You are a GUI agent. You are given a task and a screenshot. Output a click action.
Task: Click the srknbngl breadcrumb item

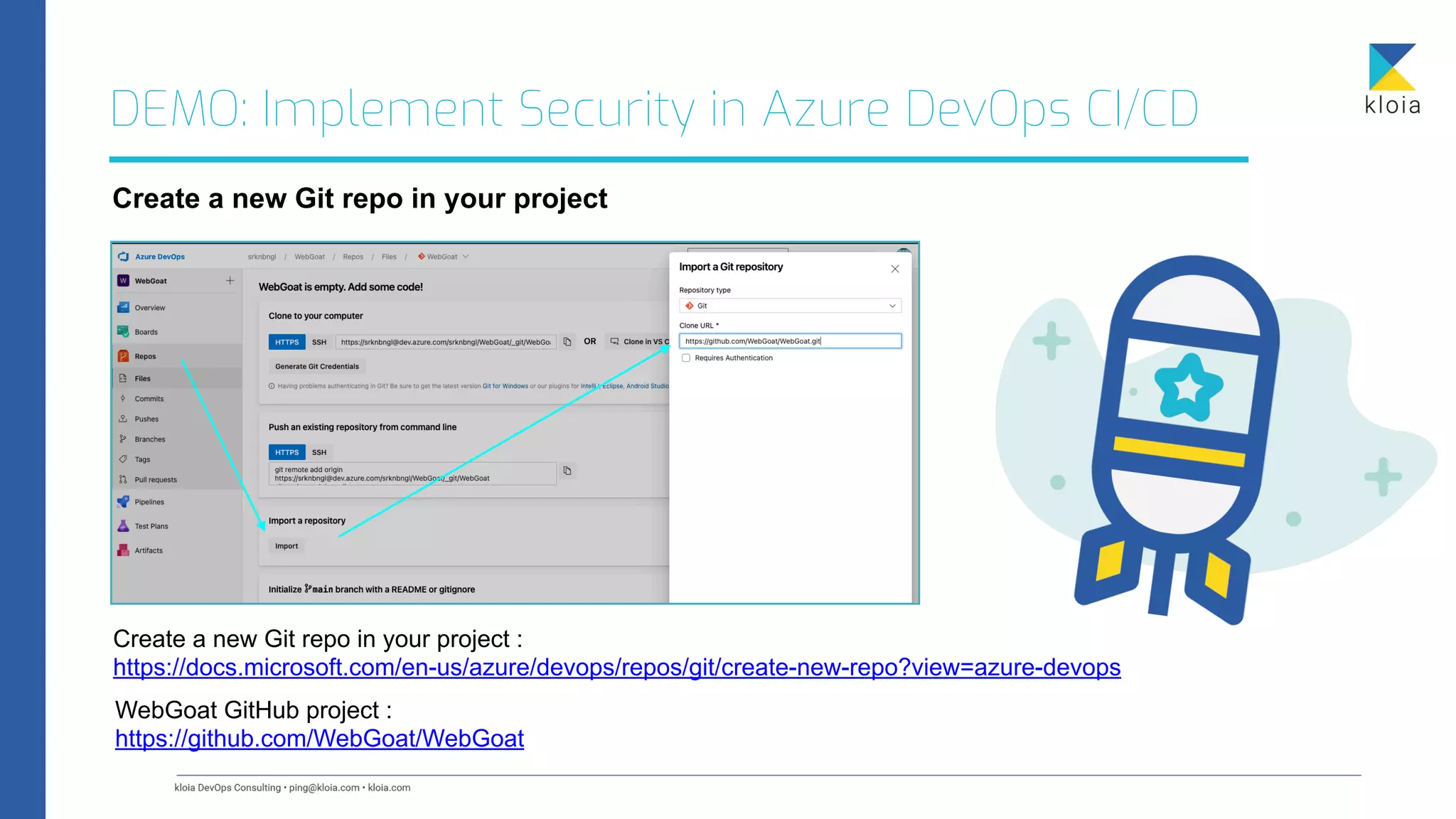pos(262,257)
